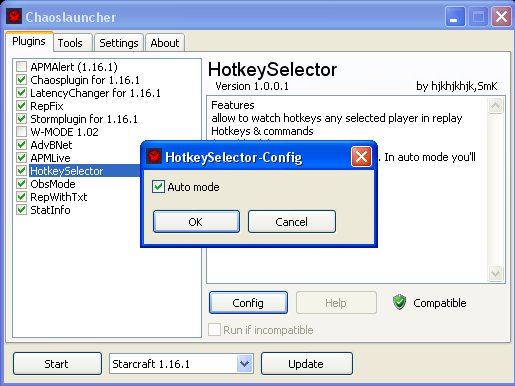This screenshot has width=515, height=386.
Task: Tick the Run if incompatible checkbox
Action: [214, 330]
